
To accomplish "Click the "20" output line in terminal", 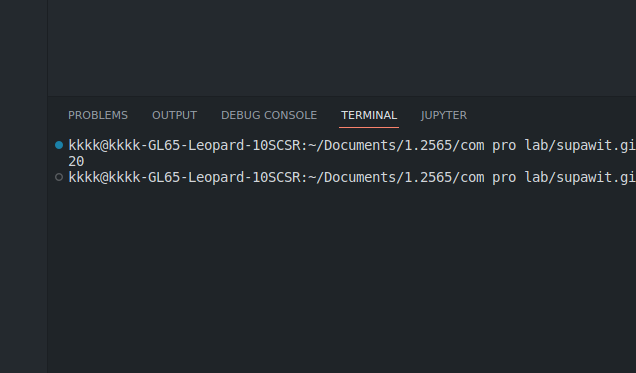I will [x=76, y=161].
